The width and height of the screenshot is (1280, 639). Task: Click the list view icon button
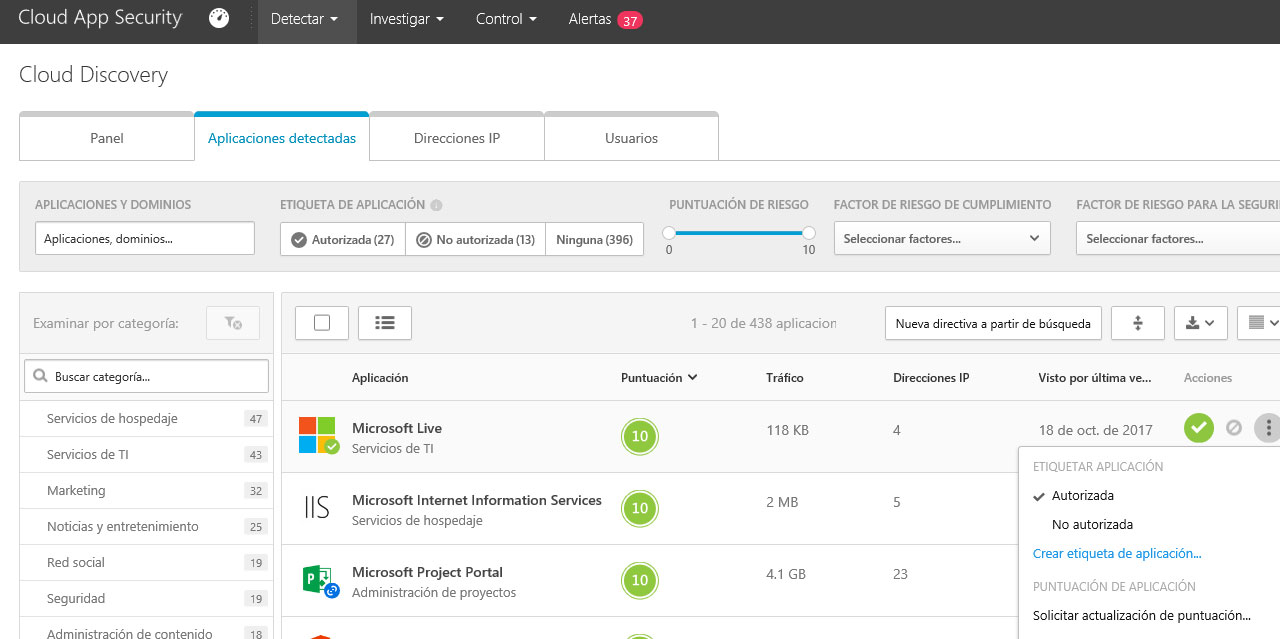tap(385, 322)
